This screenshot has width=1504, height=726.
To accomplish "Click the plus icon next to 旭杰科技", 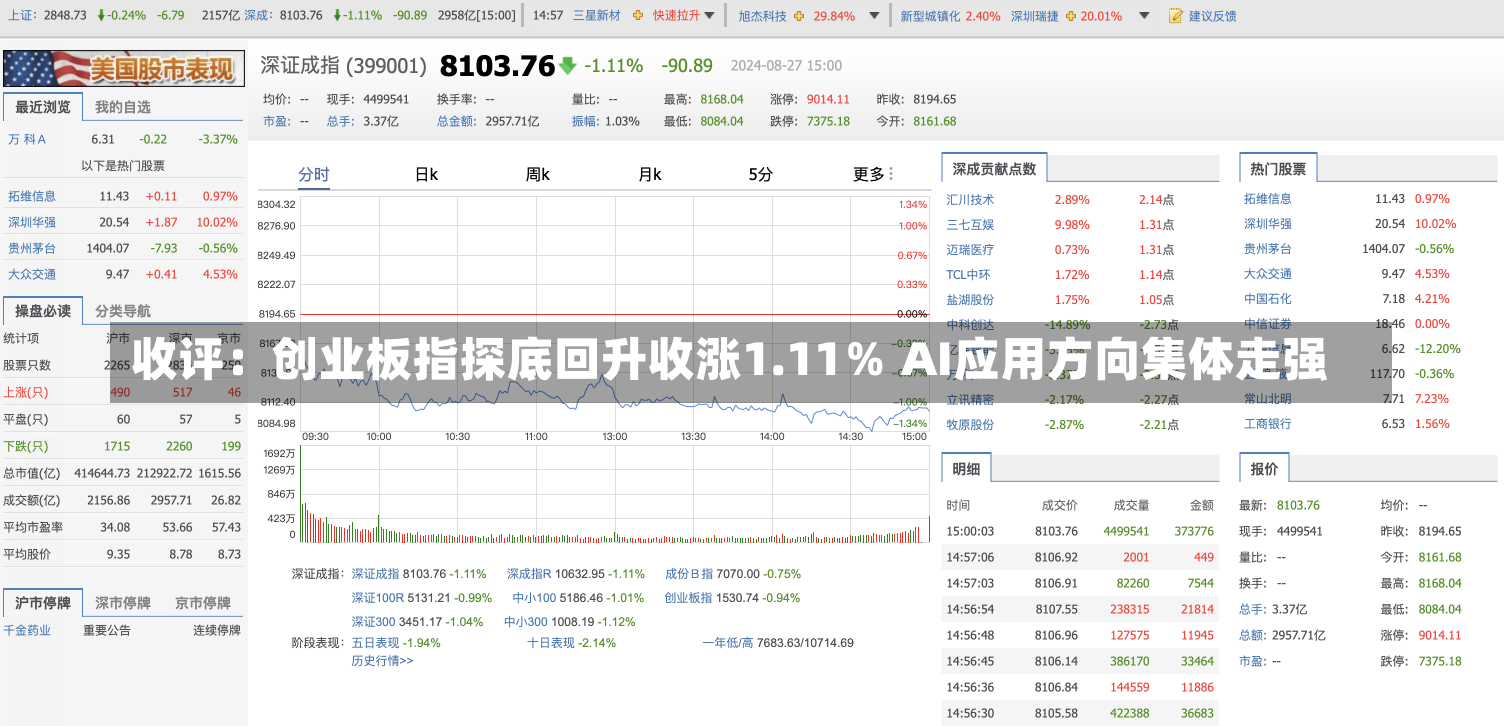I will 801,16.
